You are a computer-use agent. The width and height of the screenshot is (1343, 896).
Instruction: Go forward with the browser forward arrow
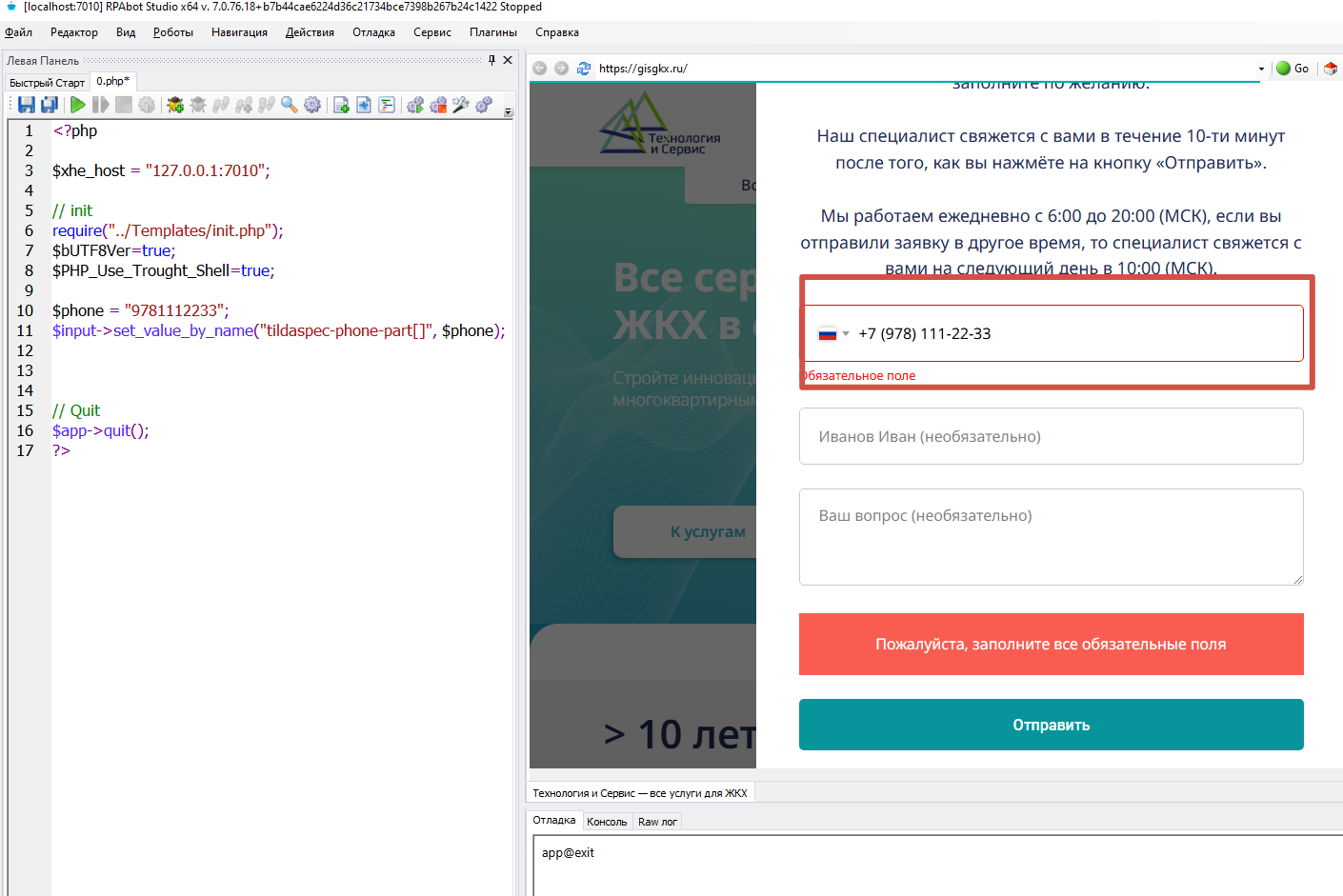(561, 69)
